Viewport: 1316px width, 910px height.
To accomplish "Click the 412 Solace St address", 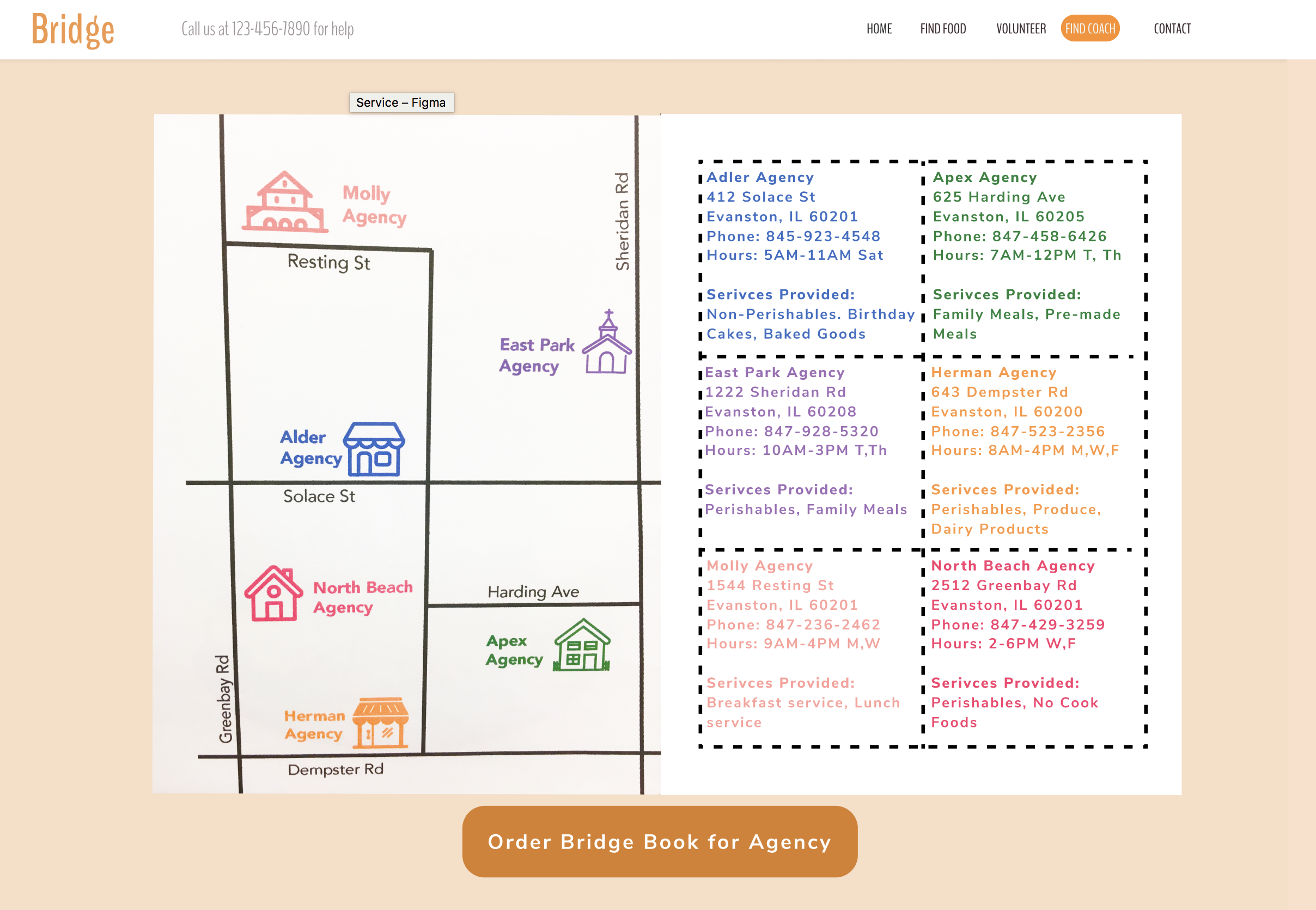I will click(x=761, y=197).
